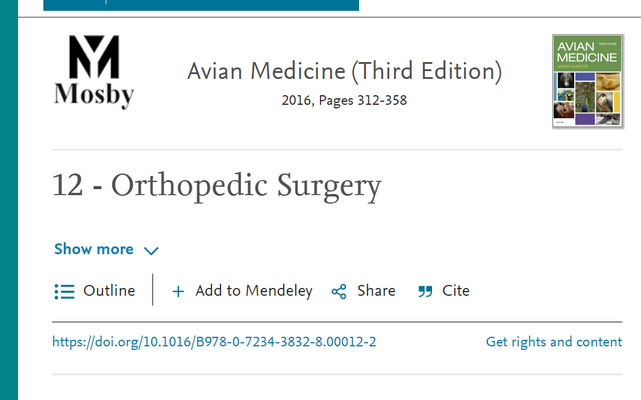The height and width of the screenshot is (400, 641).
Task: Open the Cite dialog
Action: pyautogui.click(x=444, y=291)
